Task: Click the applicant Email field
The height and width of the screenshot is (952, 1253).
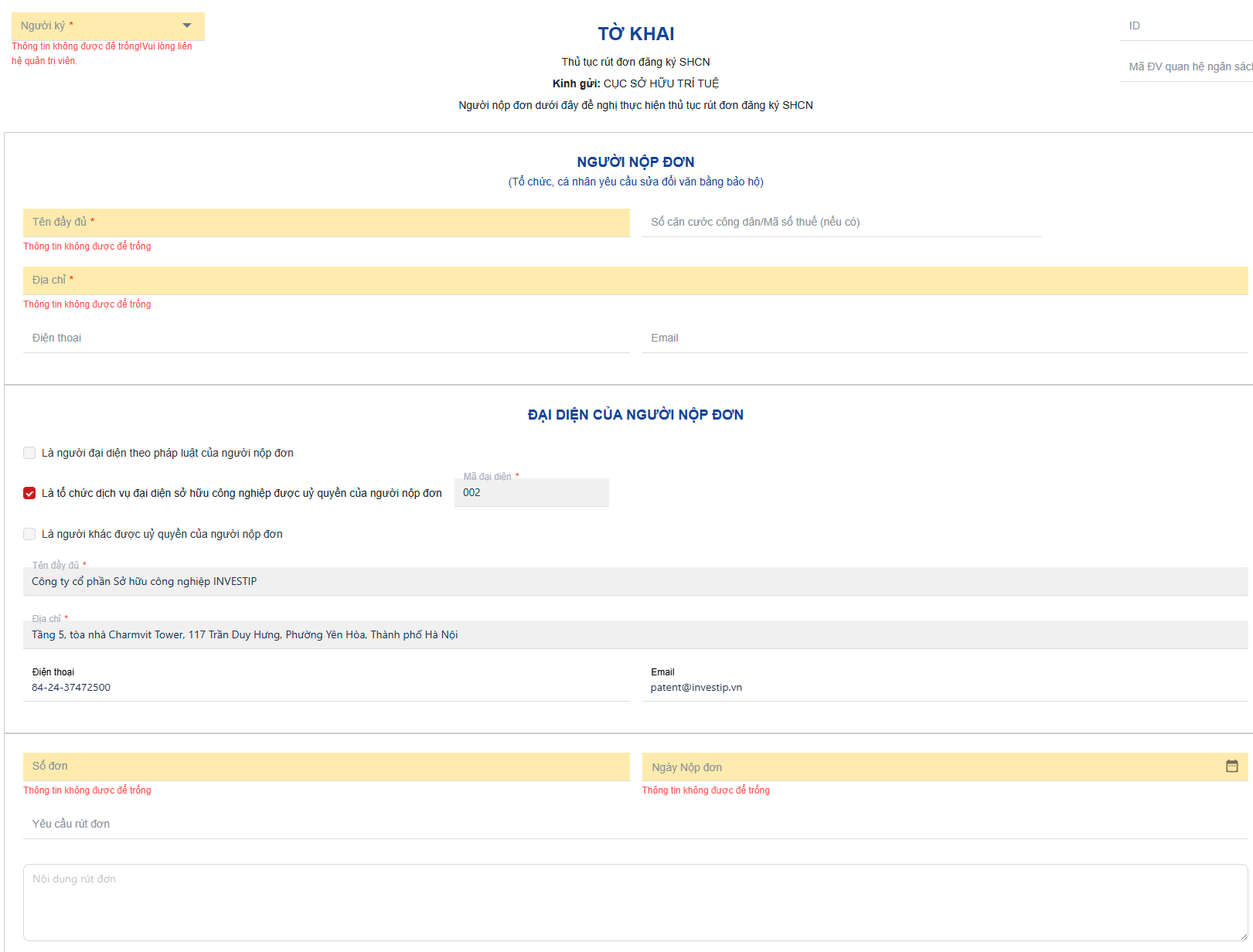Action: (x=944, y=338)
